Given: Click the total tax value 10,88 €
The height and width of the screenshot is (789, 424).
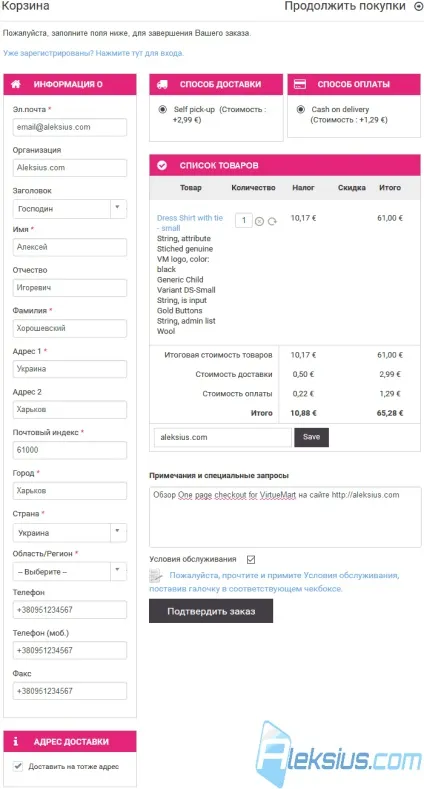Looking at the screenshot, I should pos(303,413).
